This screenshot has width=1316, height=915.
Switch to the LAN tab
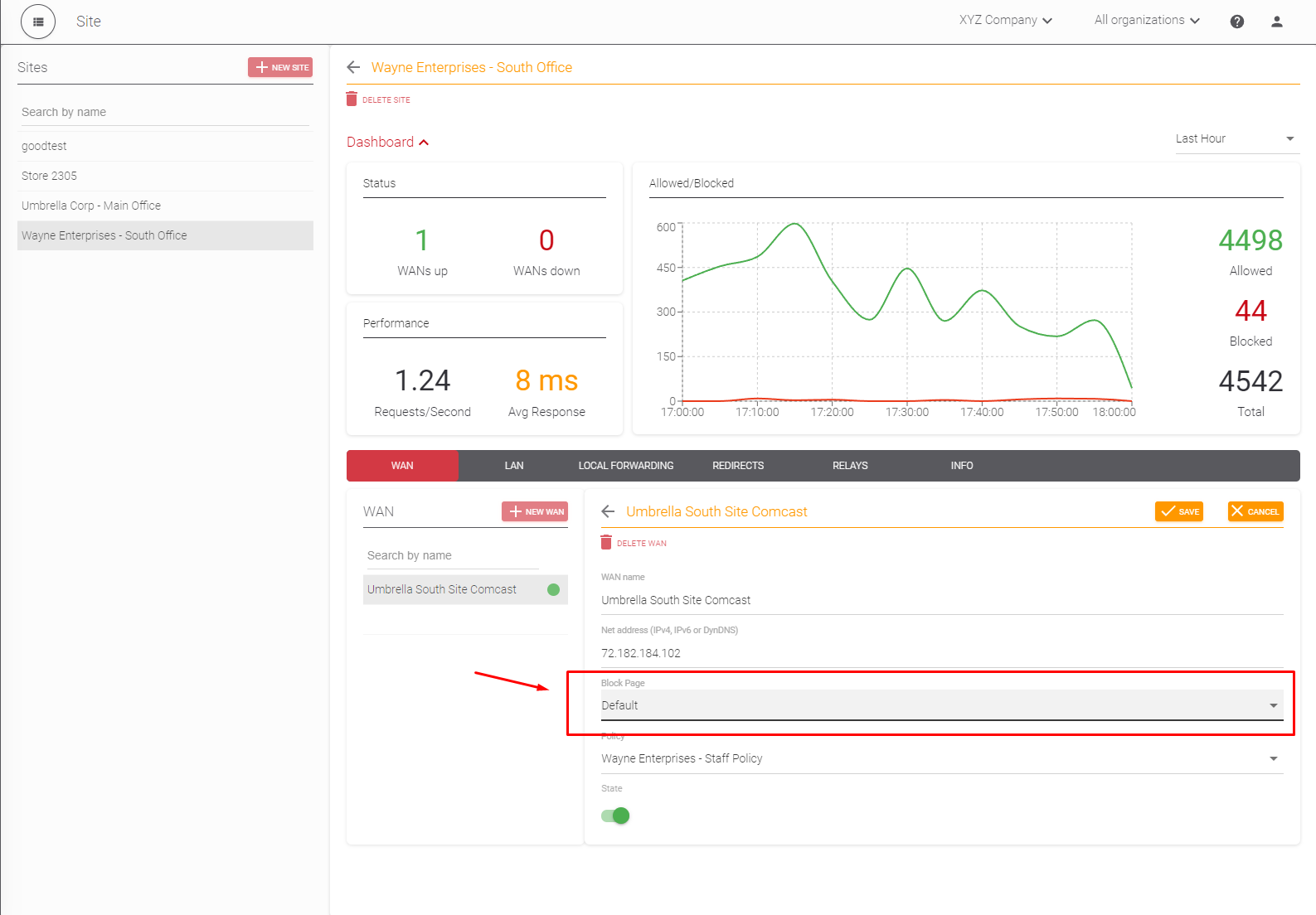pos(514,466)
